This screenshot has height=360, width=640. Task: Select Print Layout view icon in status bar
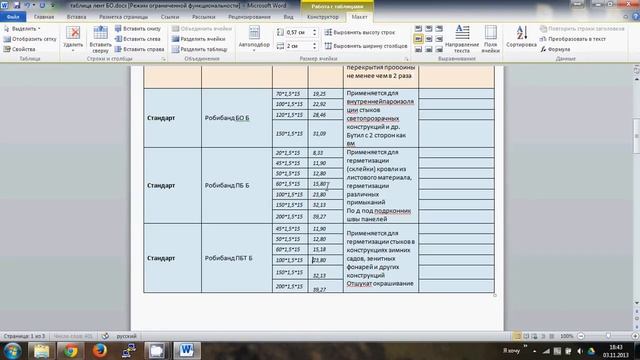click(517, 336)
